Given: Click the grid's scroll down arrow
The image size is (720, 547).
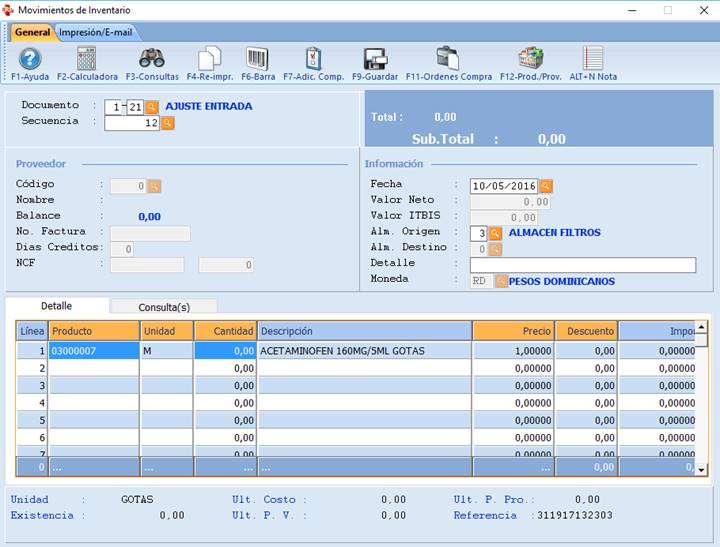Looking at the screenshot, I should tap(701, 469).
